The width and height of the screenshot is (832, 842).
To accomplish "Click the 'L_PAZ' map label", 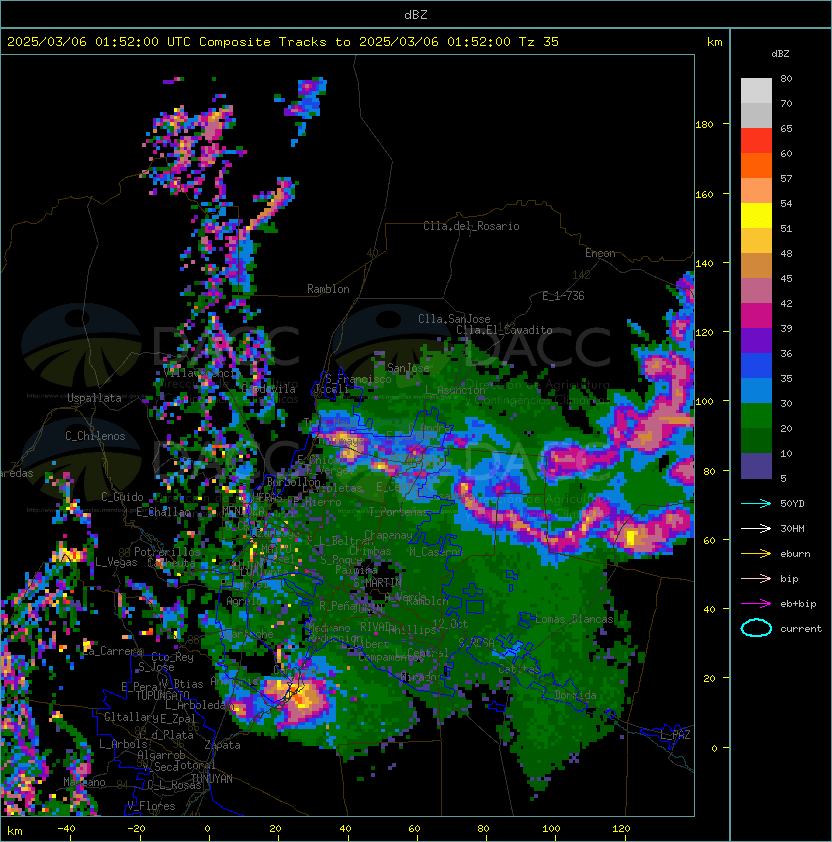I will click(x=675, y=734).
